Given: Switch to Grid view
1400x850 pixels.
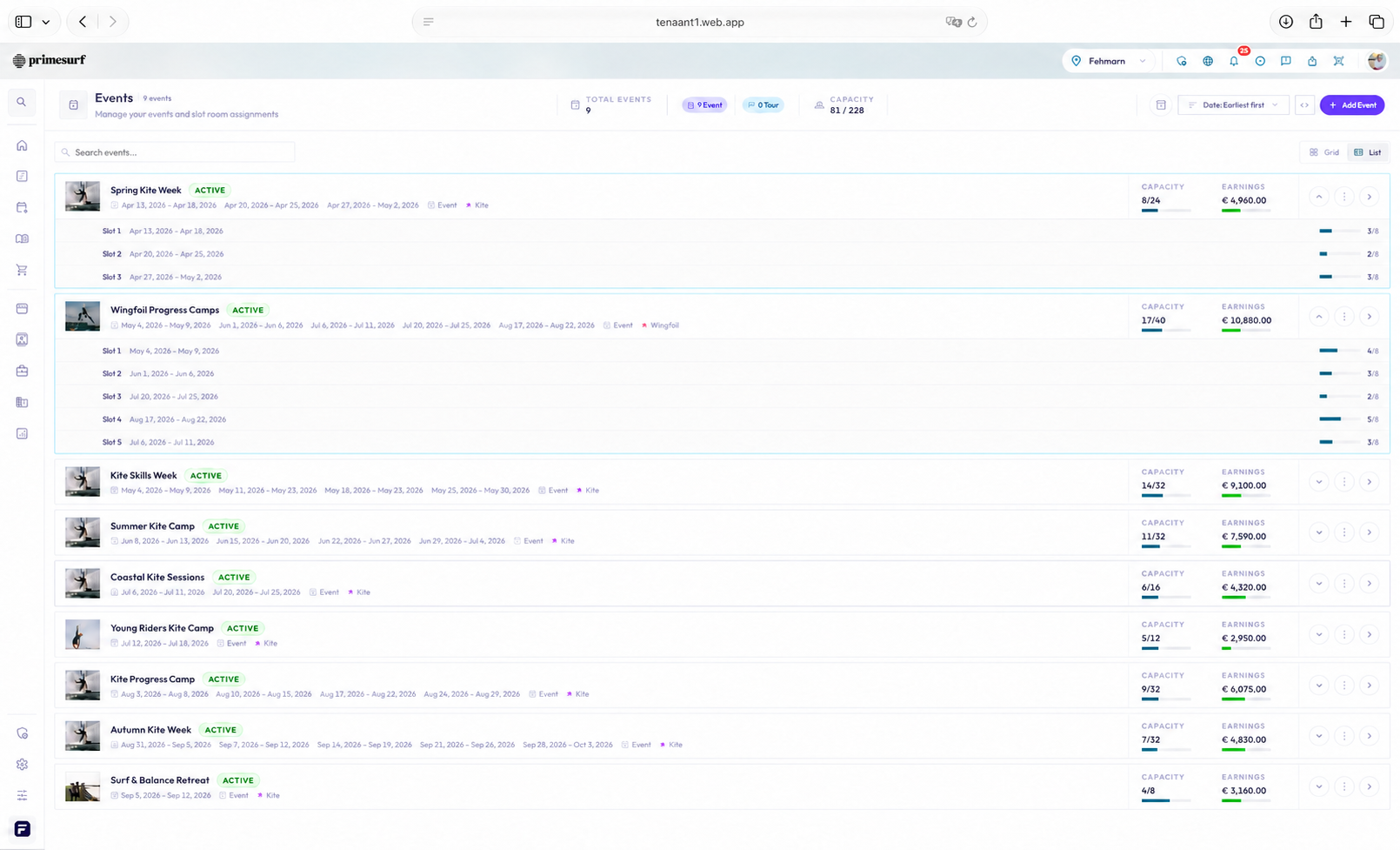Looking at the screenshot, I should tap(1324, 152).
